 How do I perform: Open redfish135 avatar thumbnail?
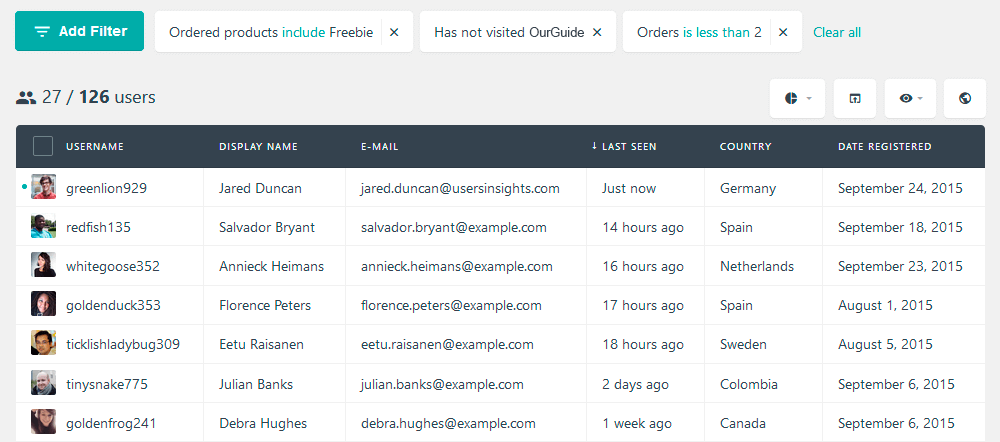(x=43, y=226)
